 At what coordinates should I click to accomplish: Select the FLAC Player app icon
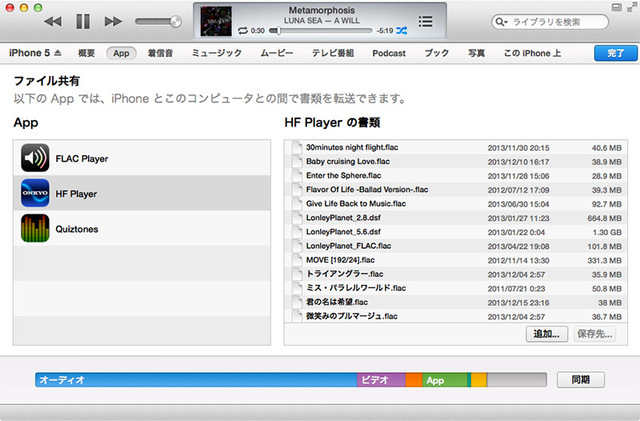click(x=36, y=159)
